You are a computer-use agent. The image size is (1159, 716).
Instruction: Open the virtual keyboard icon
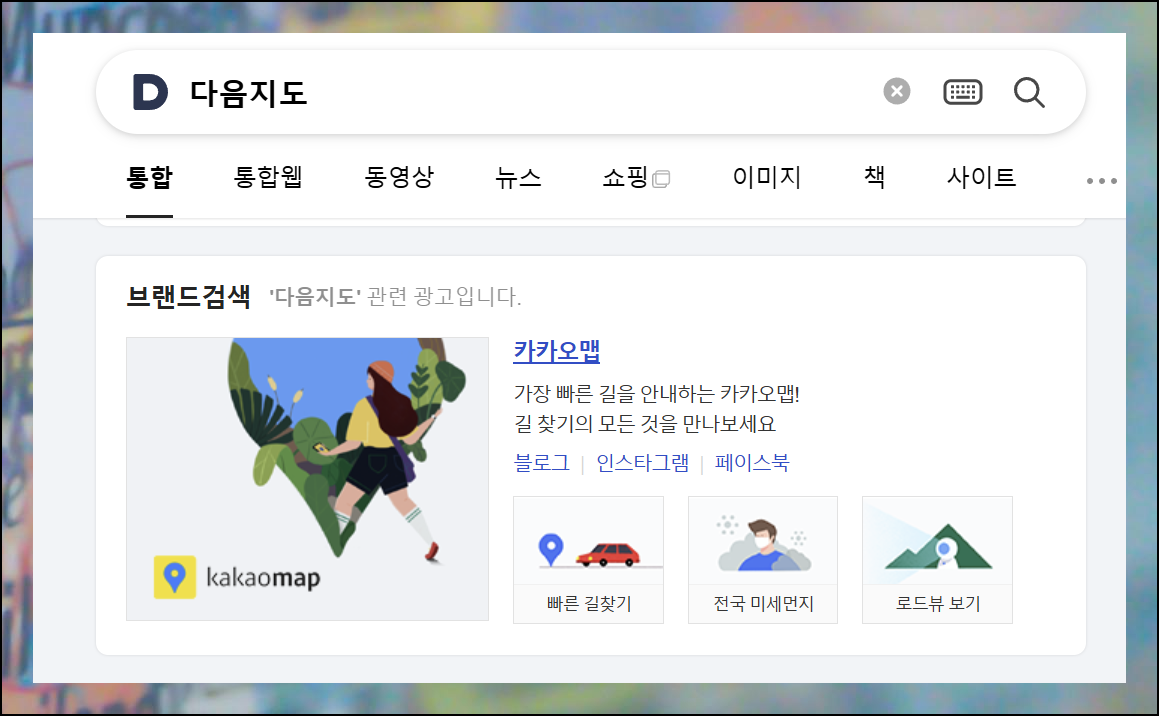(962, 92)
